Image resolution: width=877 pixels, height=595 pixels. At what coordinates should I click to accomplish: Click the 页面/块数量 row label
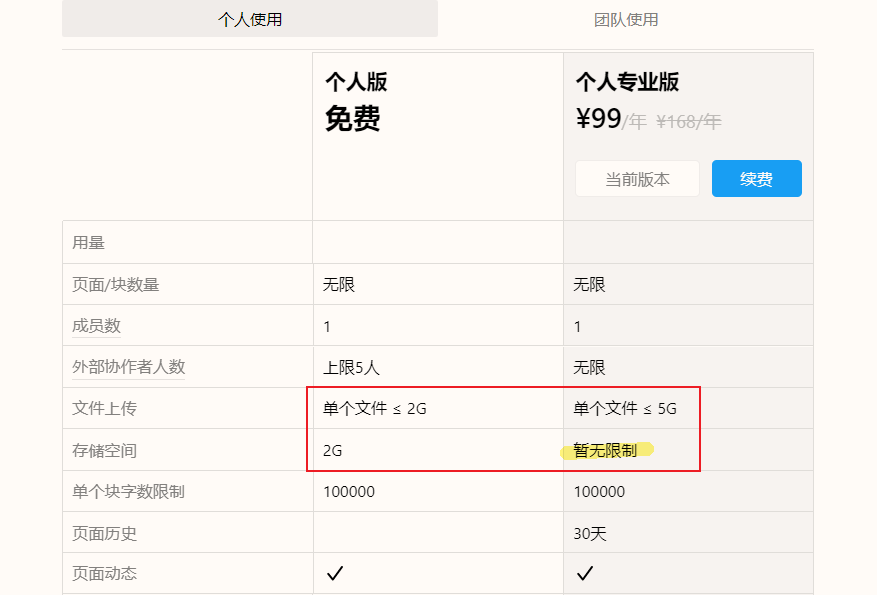click(x=116, y=285)
